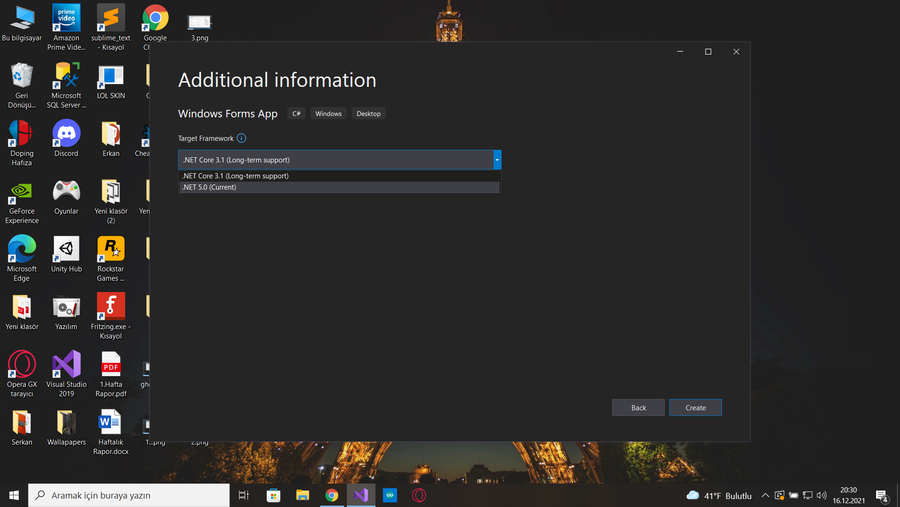Go Back to previous step
This screenshot has height=507, width=900.
click(x=638, y=407)
